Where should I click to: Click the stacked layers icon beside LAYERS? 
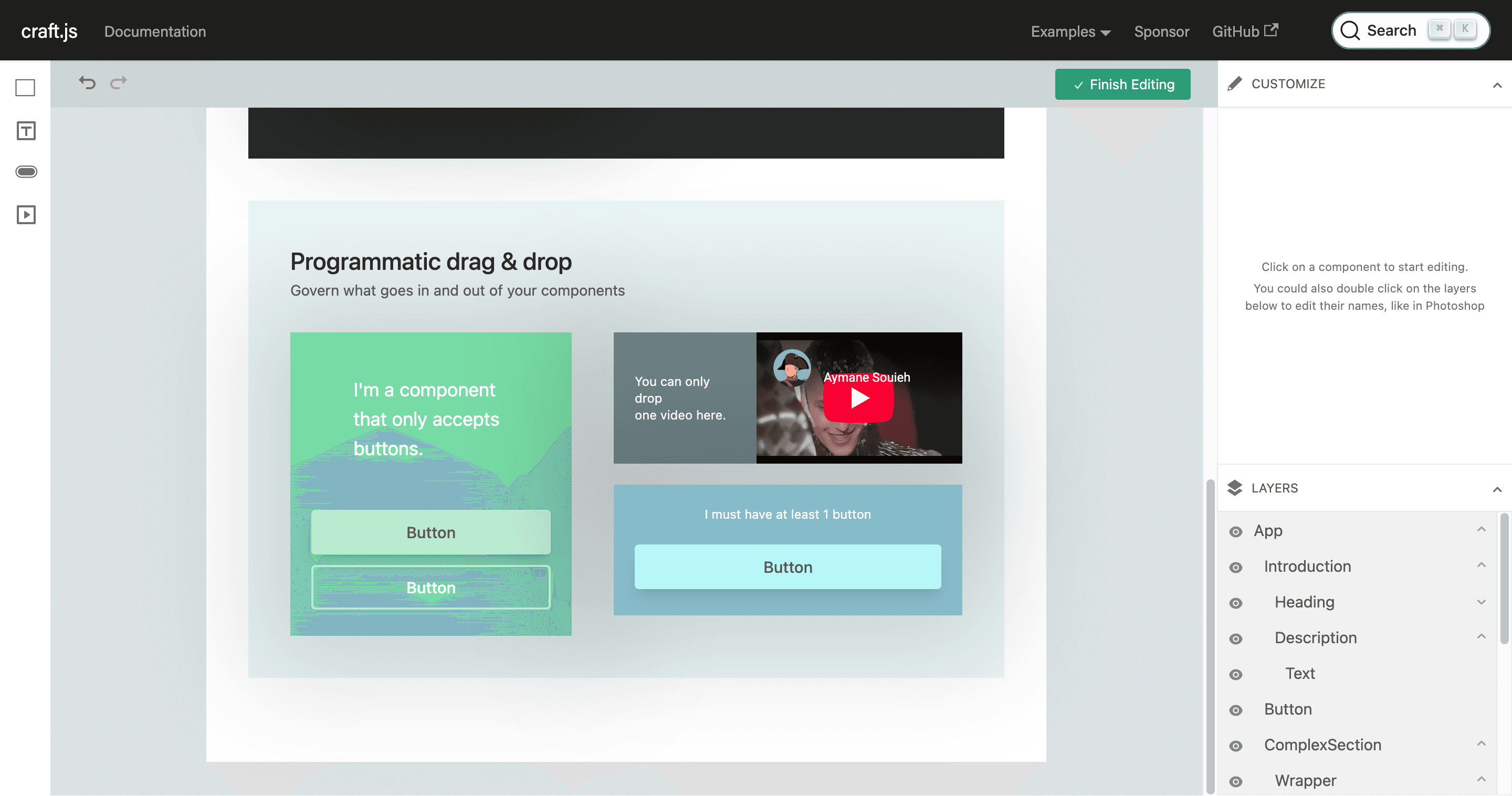1235,488
